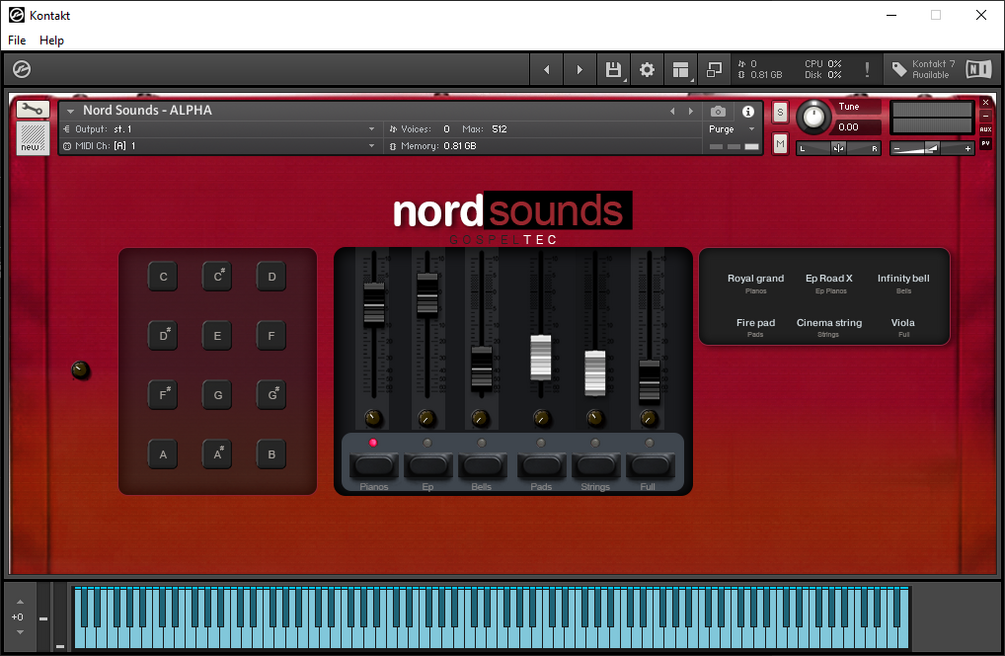Remove the instrument with the X button
Screen dimensions: 1005x656
pyautogui.click(x=986, y=103)
